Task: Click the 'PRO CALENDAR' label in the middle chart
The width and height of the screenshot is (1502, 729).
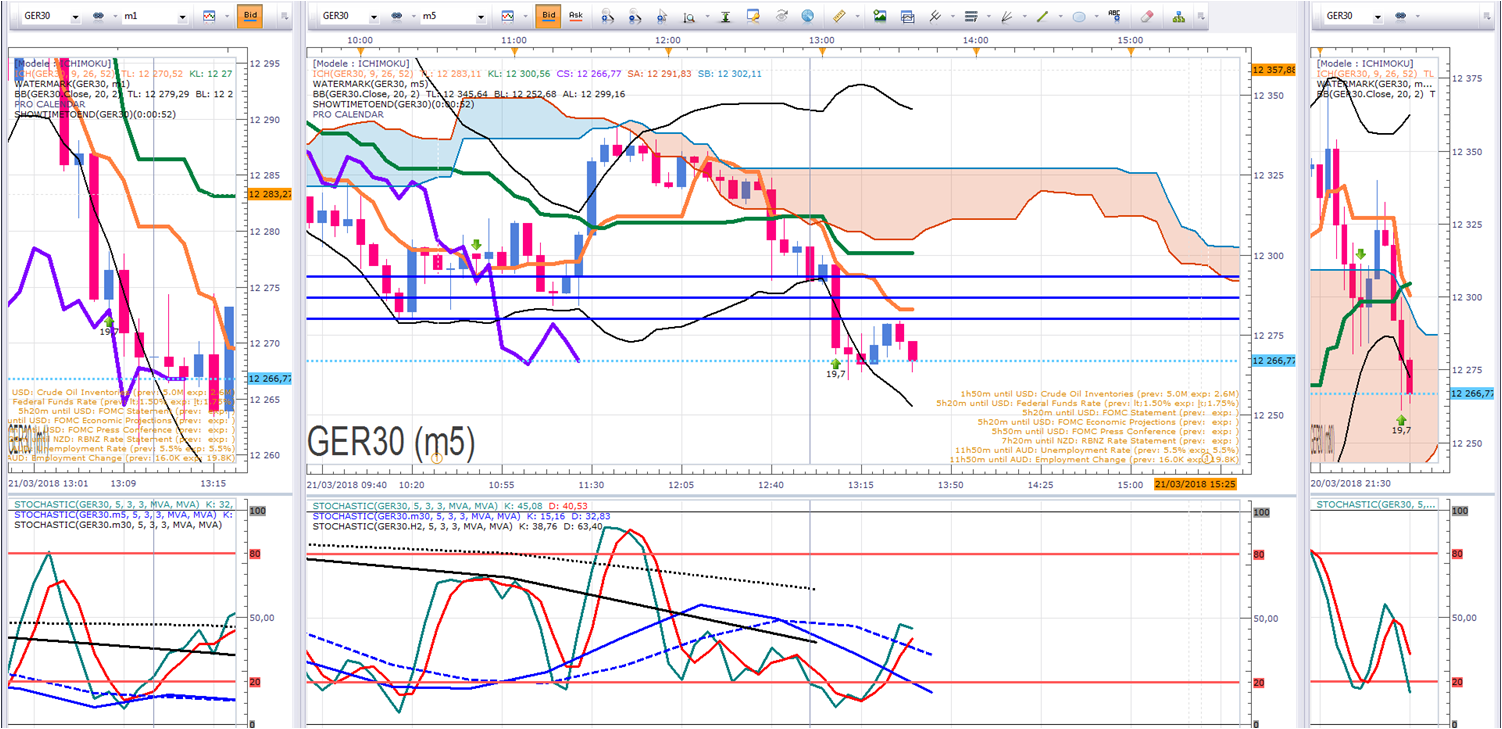Action: coord(348,114)
